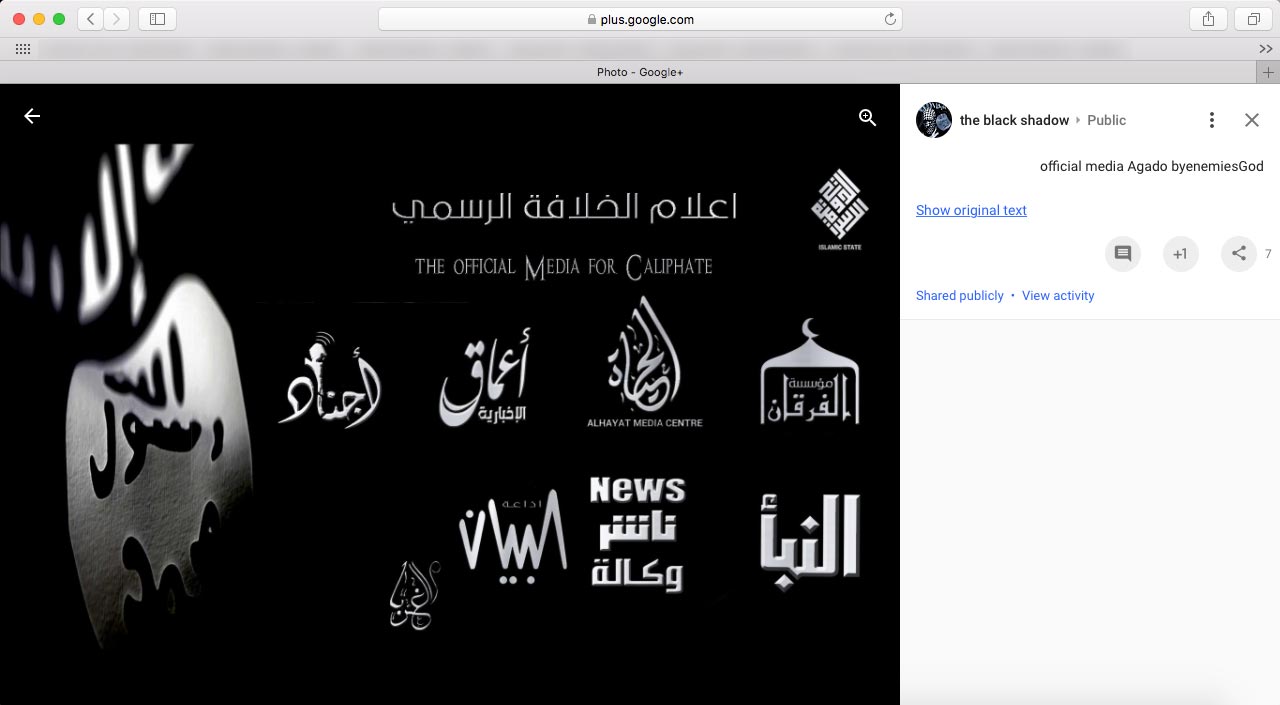Click the back arrow in the photo viewer
This screenshot has height=705, width=1280.
[x=32, y=117]
